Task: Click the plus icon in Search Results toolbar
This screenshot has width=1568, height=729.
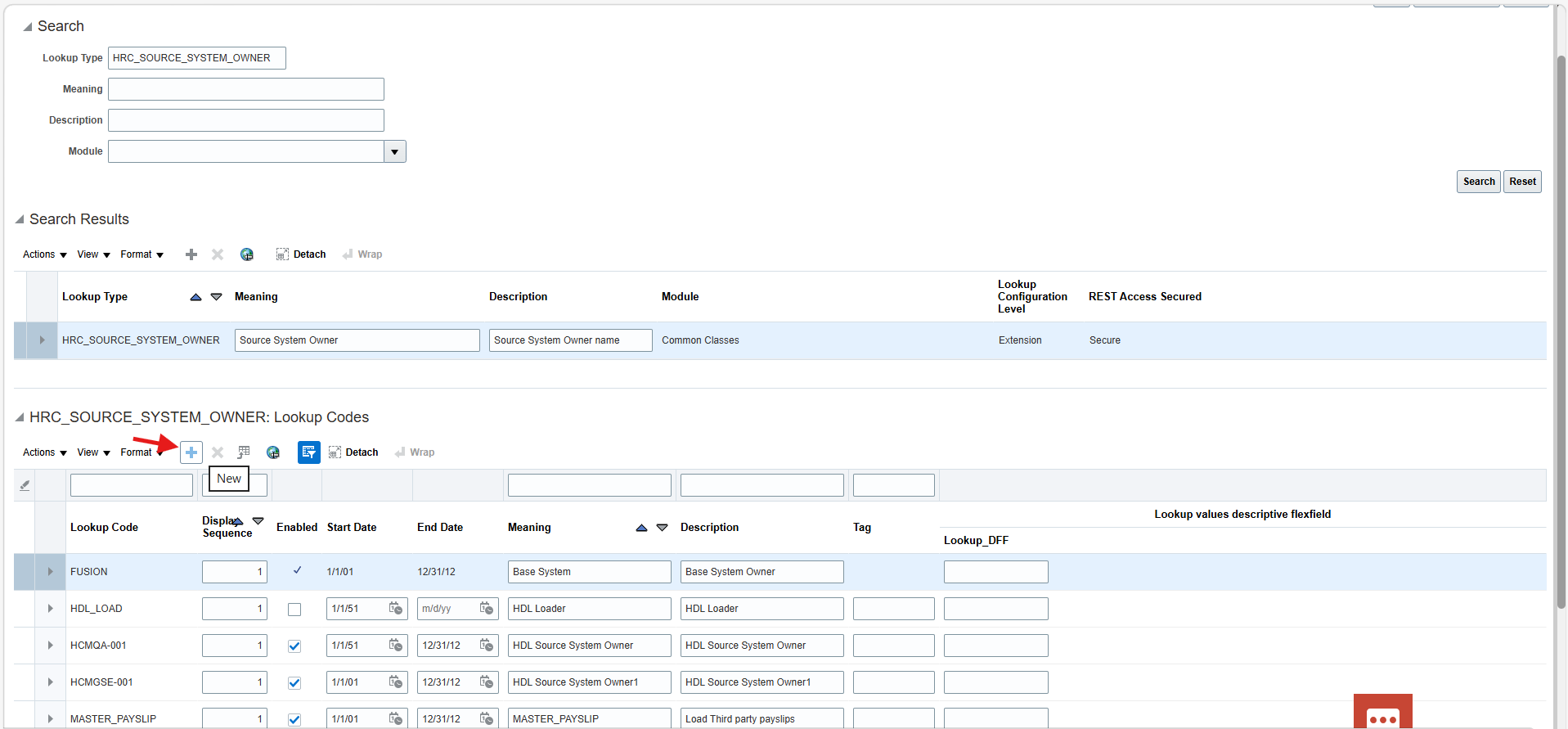Action: point(191,254)
